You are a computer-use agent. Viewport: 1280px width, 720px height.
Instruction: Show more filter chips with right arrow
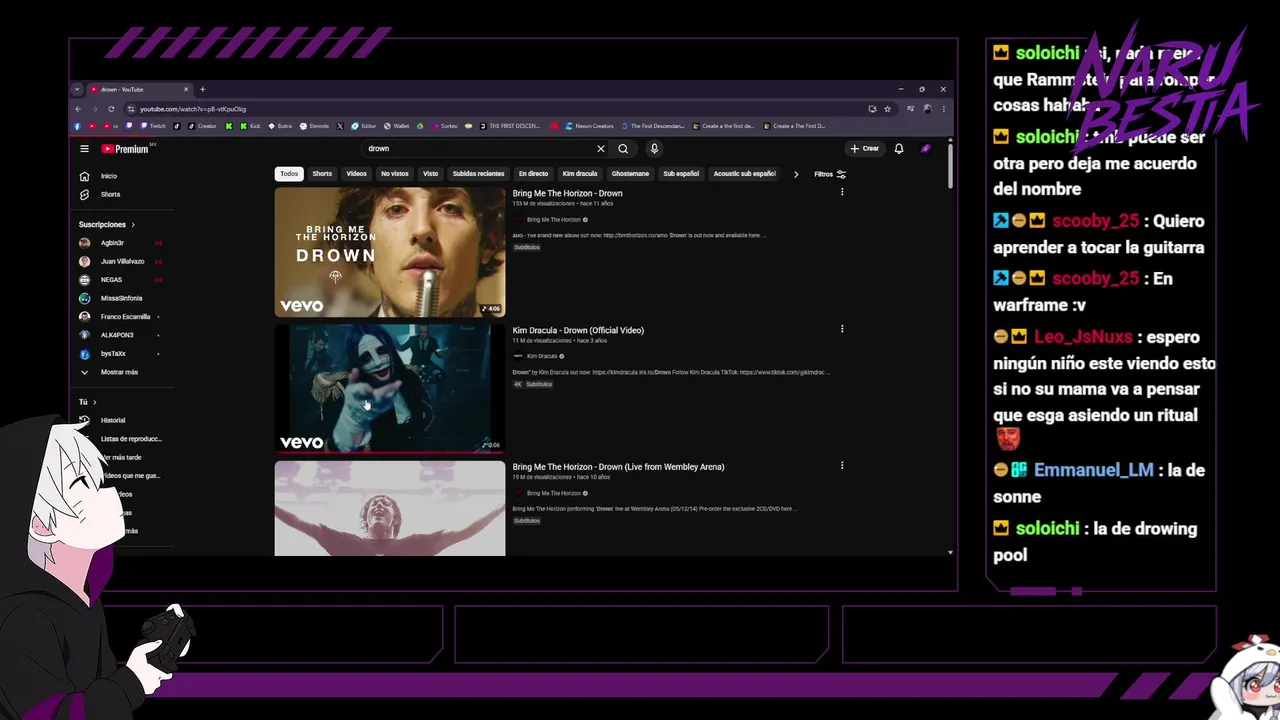click(x=796, y=174)
